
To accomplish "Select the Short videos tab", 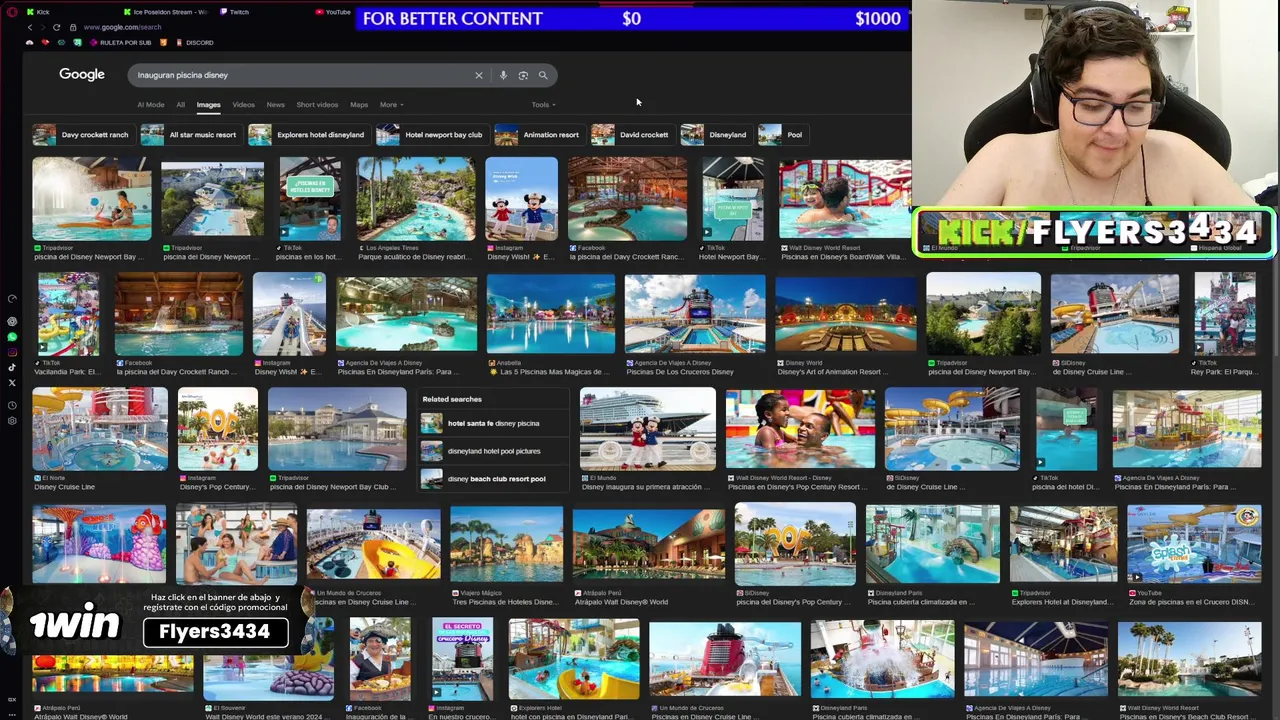I will pyautogui.click(x=317, y=105).
